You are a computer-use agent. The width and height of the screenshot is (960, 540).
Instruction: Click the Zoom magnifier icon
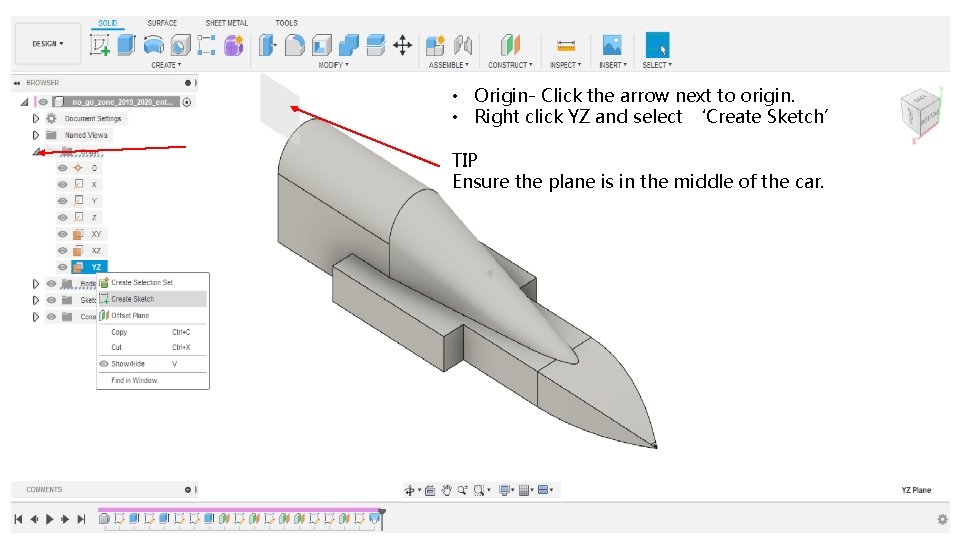click(x=462, y=490)
